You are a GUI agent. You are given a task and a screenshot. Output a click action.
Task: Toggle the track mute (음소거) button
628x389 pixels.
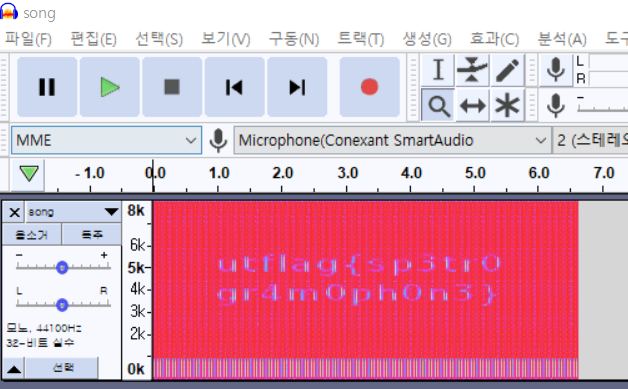pyautogui.click(x=32, y=234)
